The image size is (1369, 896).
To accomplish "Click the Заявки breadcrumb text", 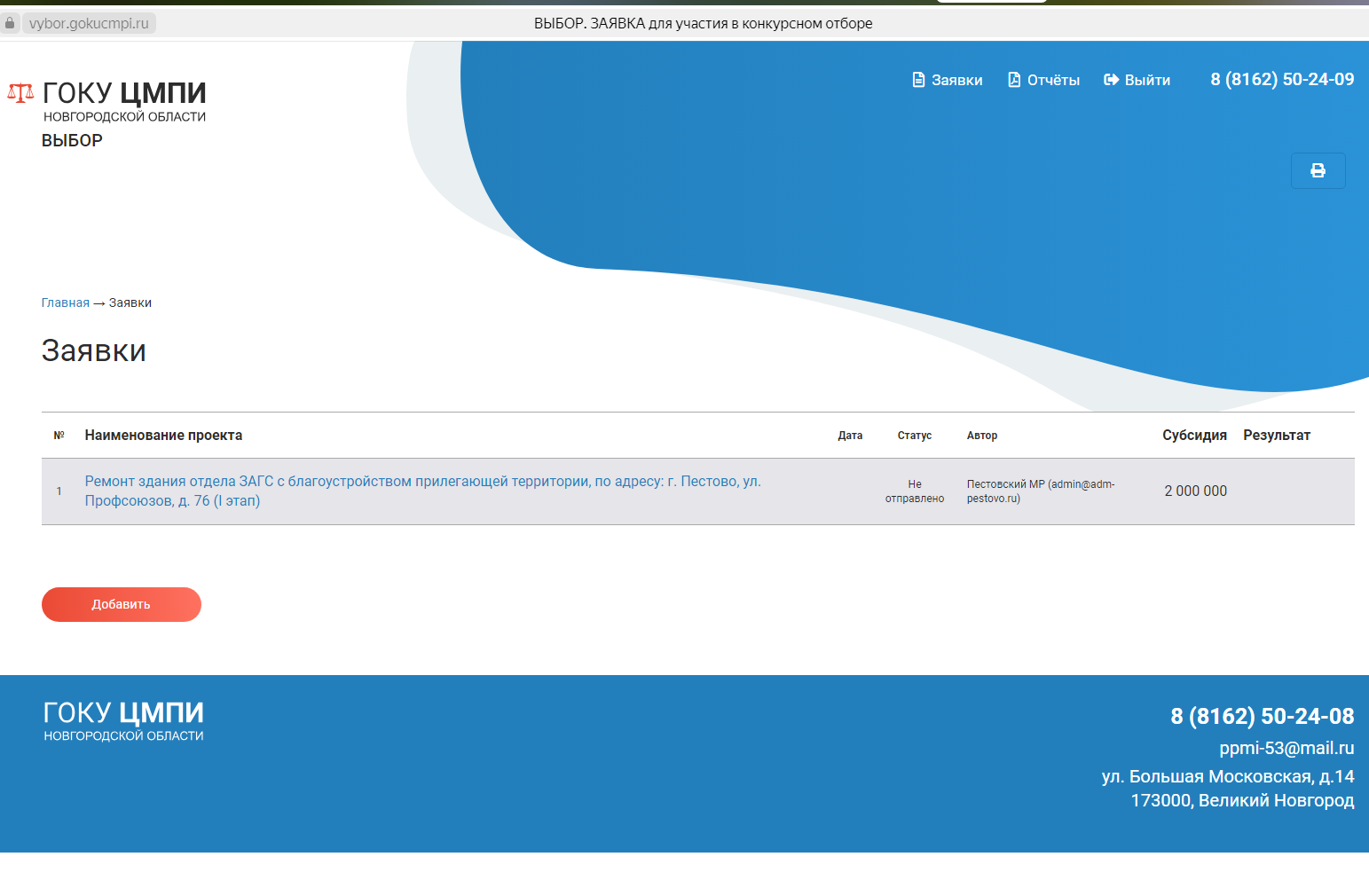I will coord(130,303).
